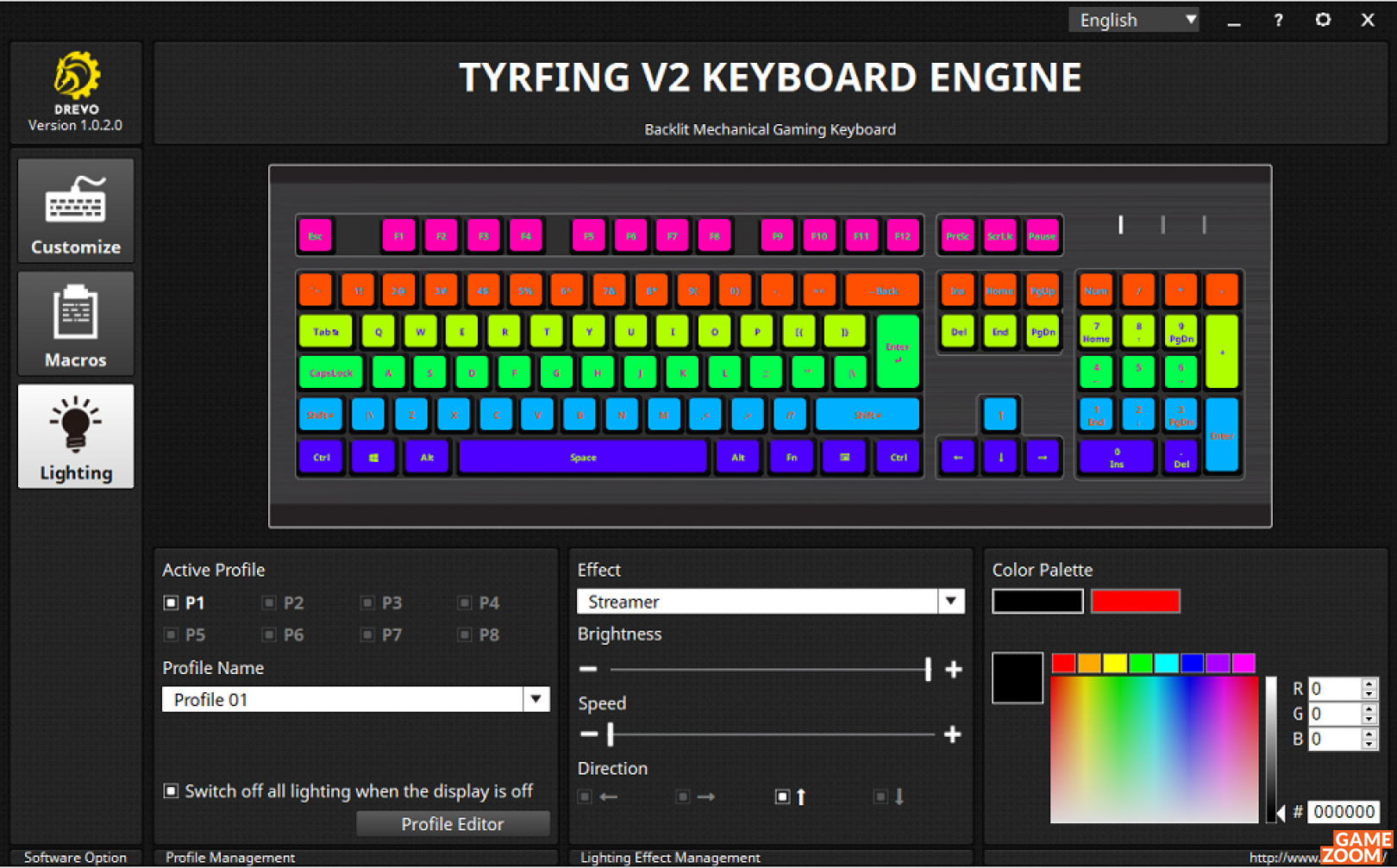Decrease speed with the minus button
The height and width of the screenshot is (868, 1397).
(589, 734)
